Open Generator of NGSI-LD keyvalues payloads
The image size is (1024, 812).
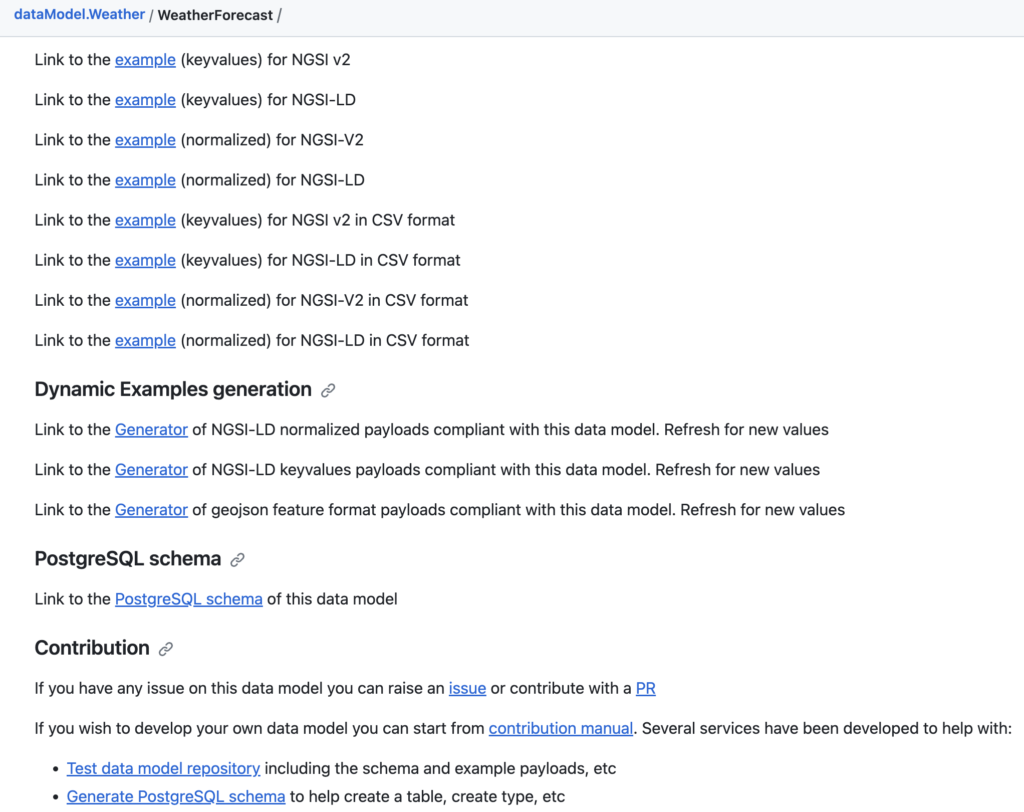tap(151, 470)
